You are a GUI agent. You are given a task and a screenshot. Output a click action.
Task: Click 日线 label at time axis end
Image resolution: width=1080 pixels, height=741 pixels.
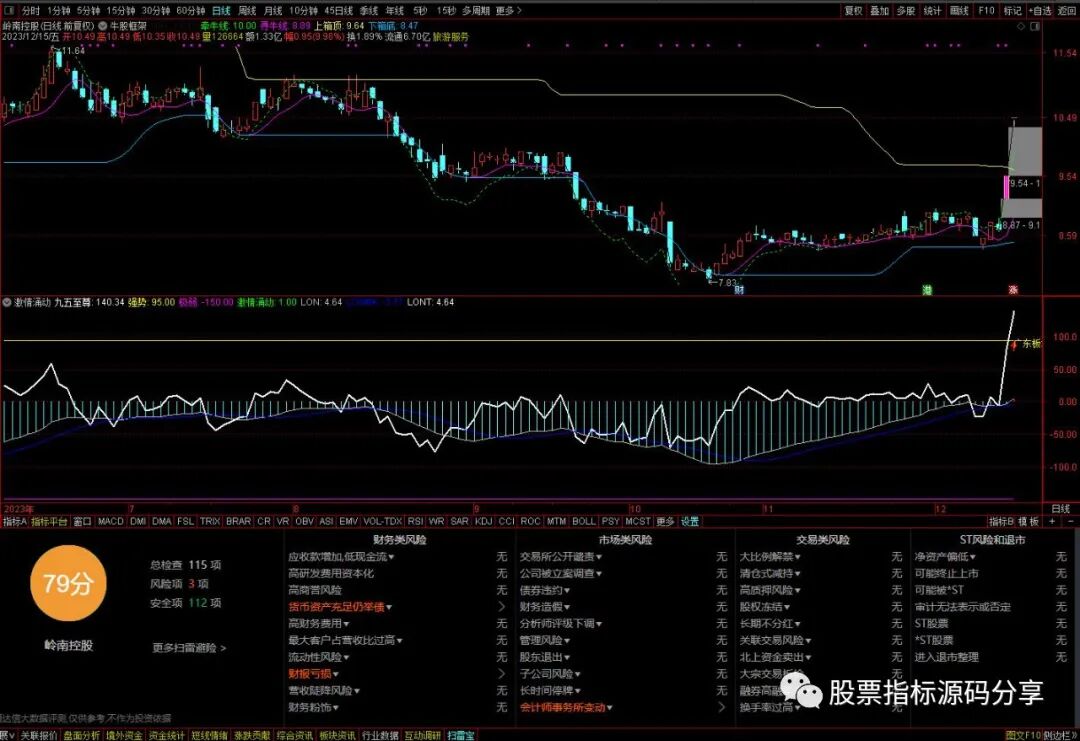point(1061,509)
